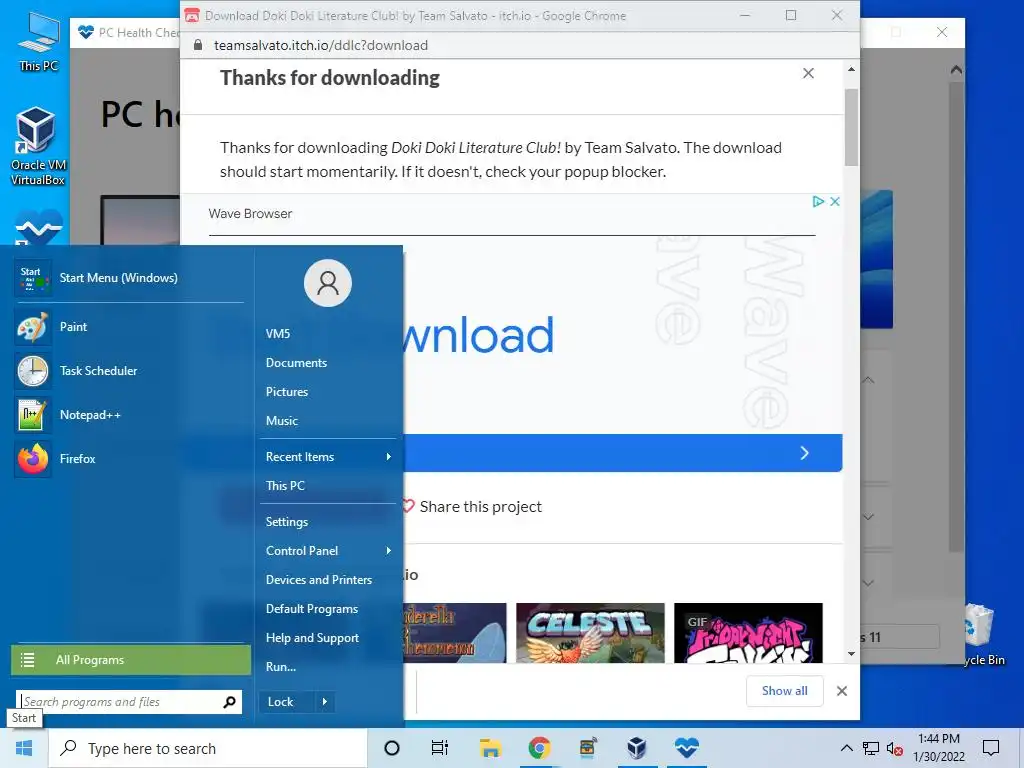Switch to Chrome on taskbar

pyautogui.click(x=539, y=748)
